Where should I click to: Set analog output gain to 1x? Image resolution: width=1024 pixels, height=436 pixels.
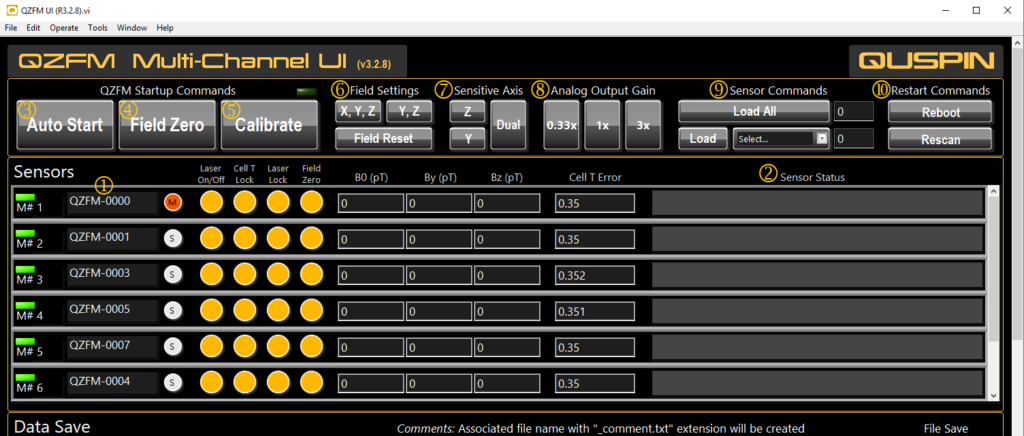[x=602, y=125]
